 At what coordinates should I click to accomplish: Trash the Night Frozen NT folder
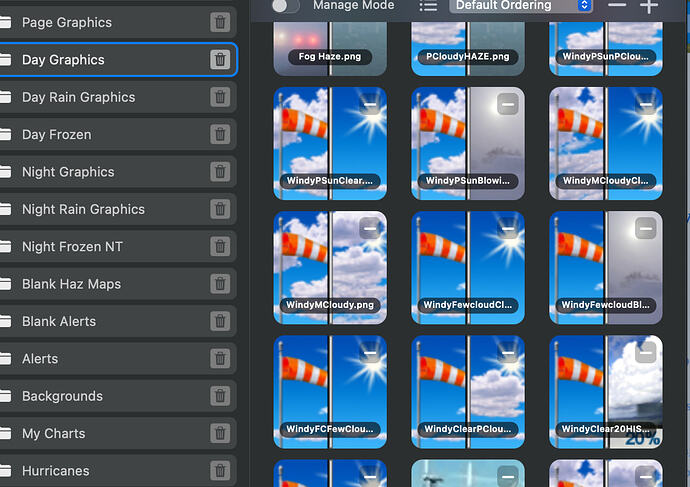[220, 246]
